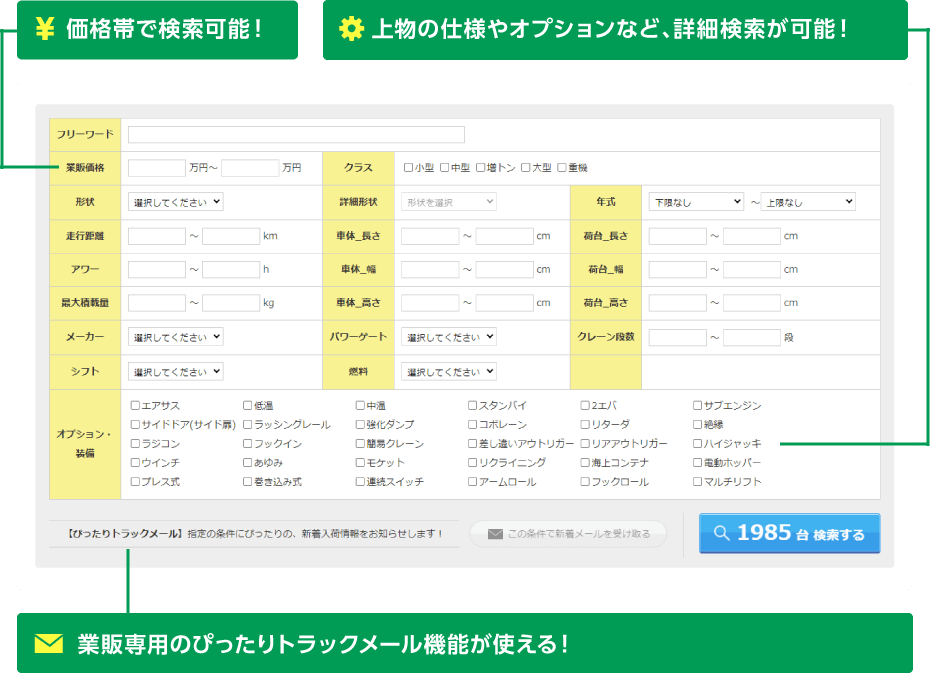Expand the 年式 下限なし dropdown

[696, 202]
